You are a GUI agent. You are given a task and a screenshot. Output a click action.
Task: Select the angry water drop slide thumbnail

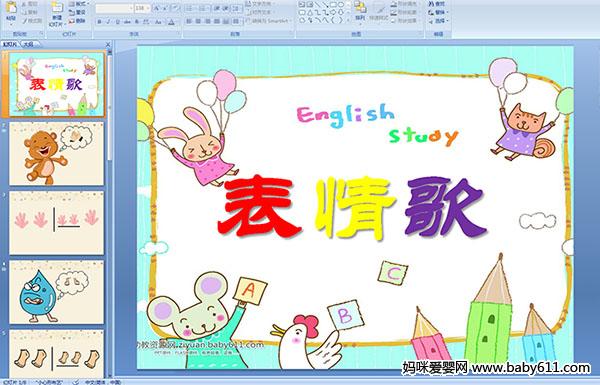point(57,292)
